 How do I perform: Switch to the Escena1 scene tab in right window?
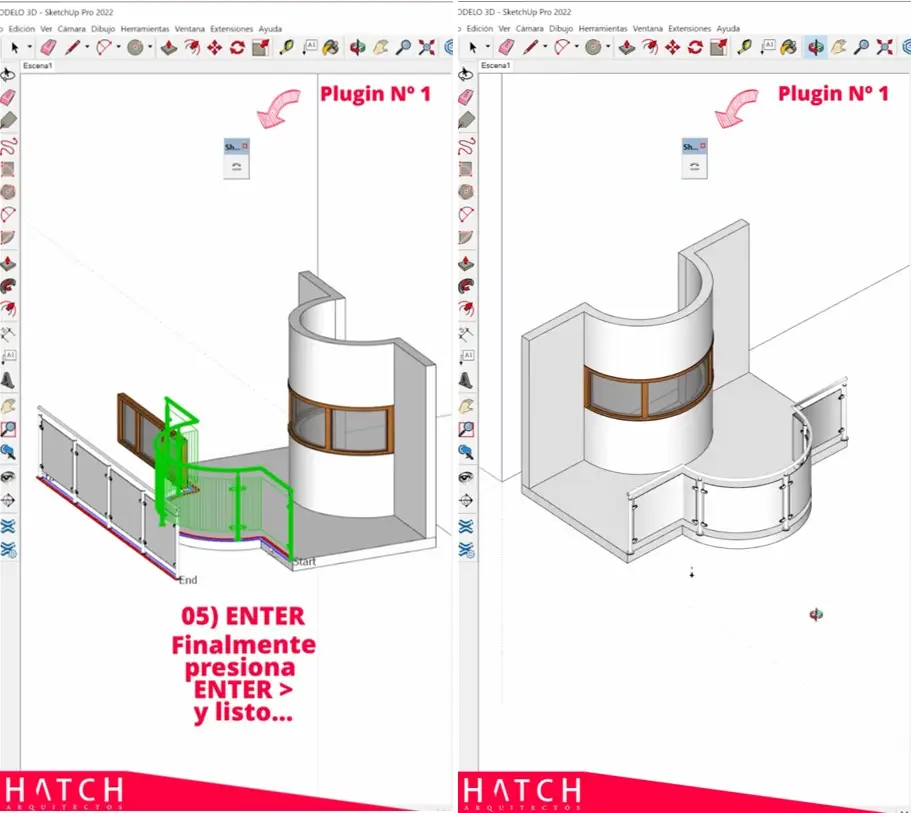[496, 65]
